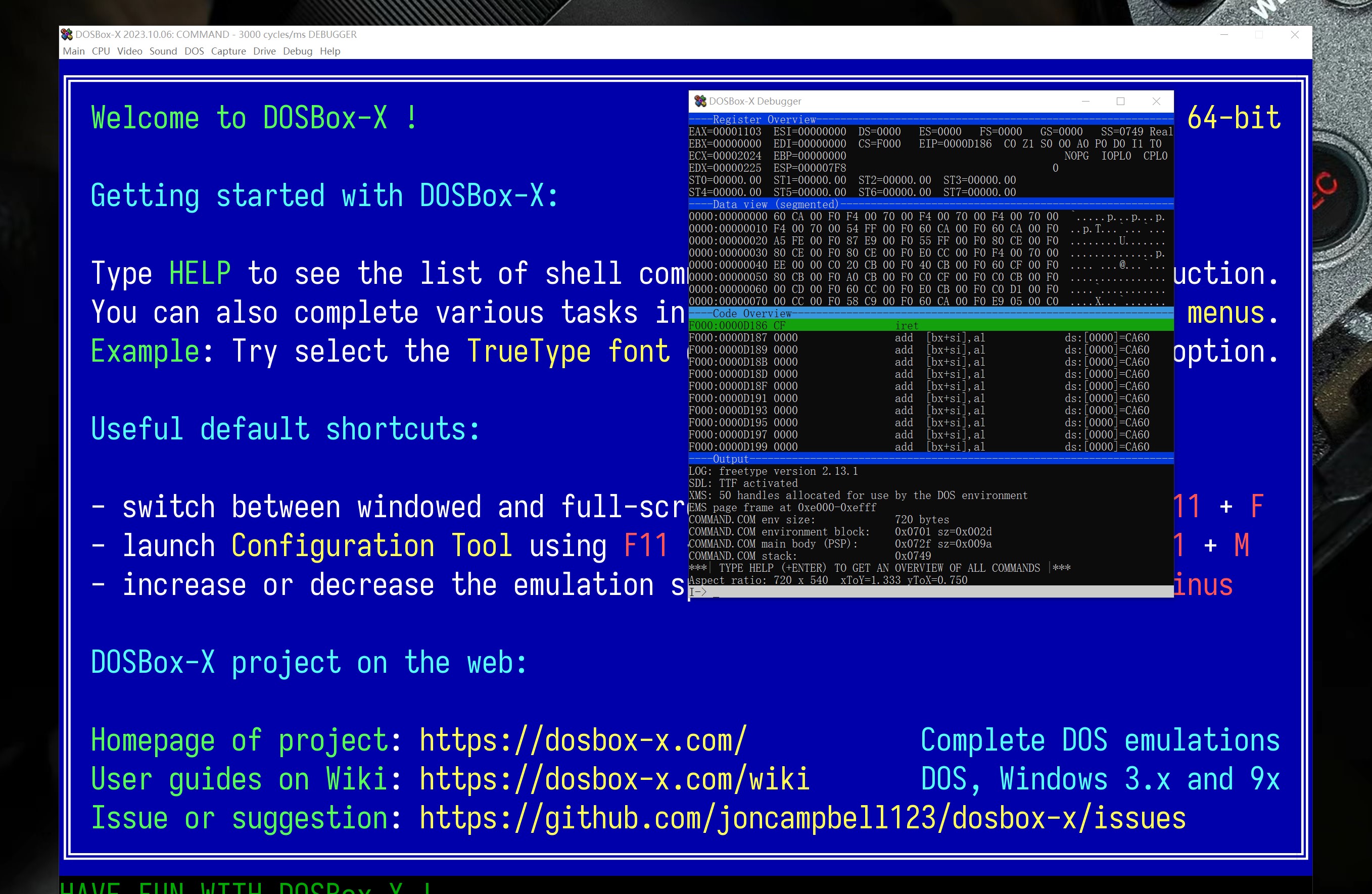Minimize the DOSBox-X Debugger window

point(1085,102)
